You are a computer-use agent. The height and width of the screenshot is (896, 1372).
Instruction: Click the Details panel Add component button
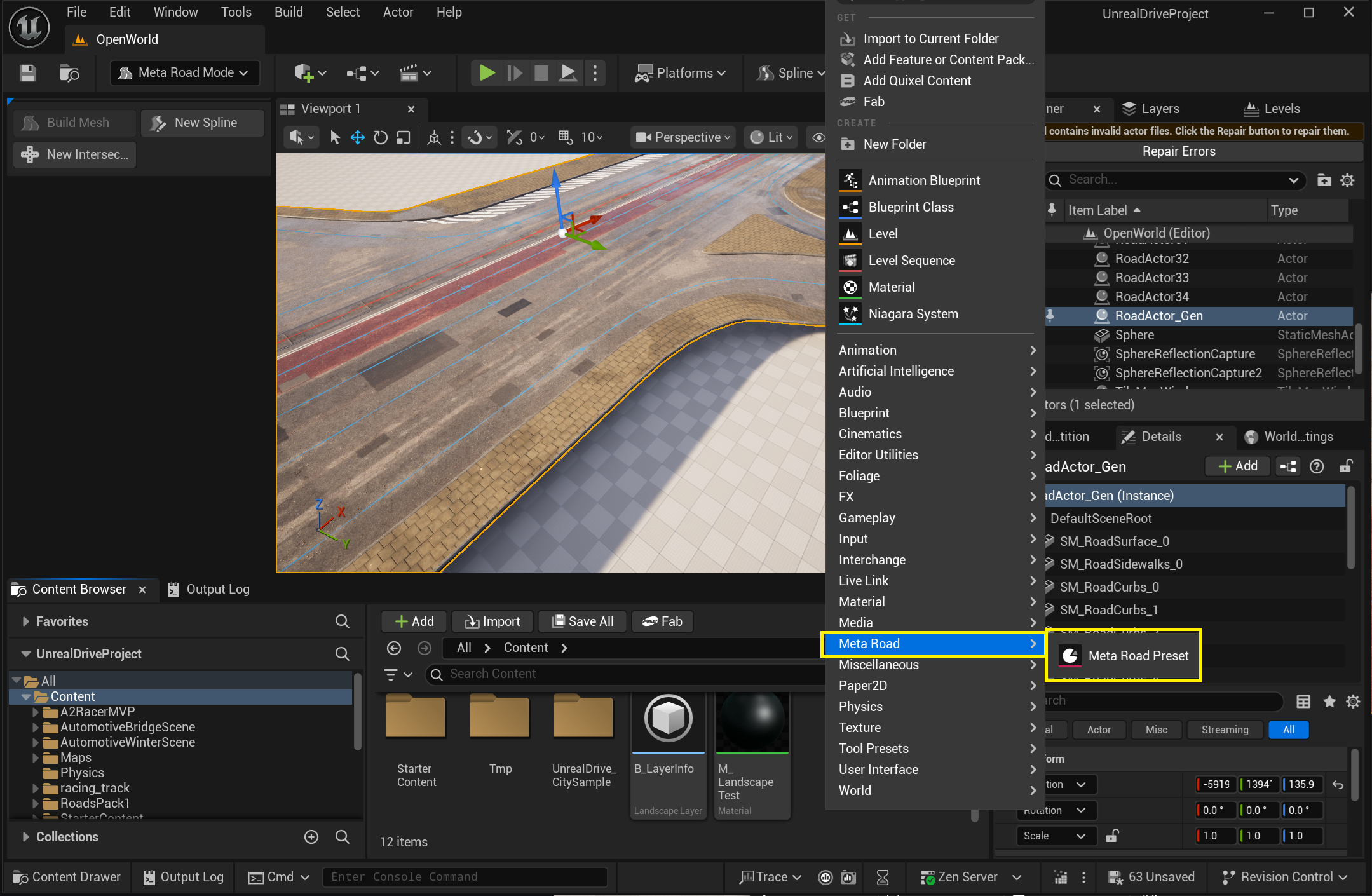[1238, 466]
